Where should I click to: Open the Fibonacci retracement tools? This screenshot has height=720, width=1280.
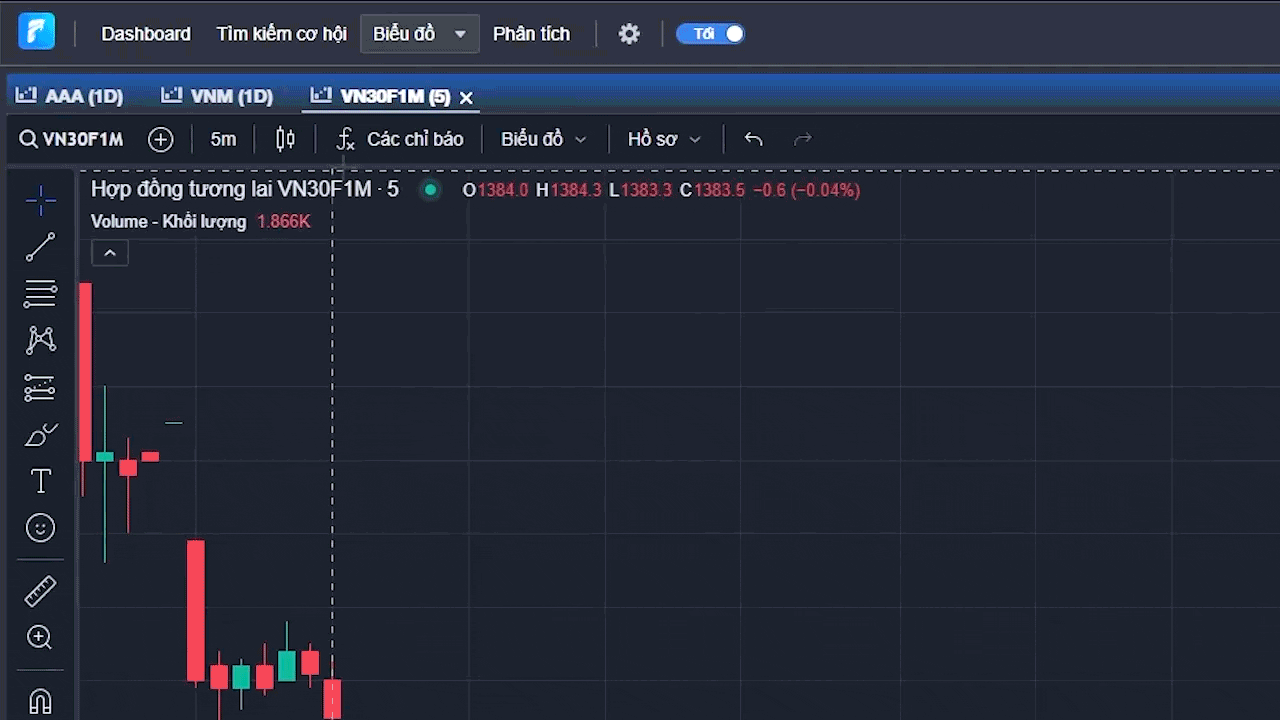[x=40, y=294]
